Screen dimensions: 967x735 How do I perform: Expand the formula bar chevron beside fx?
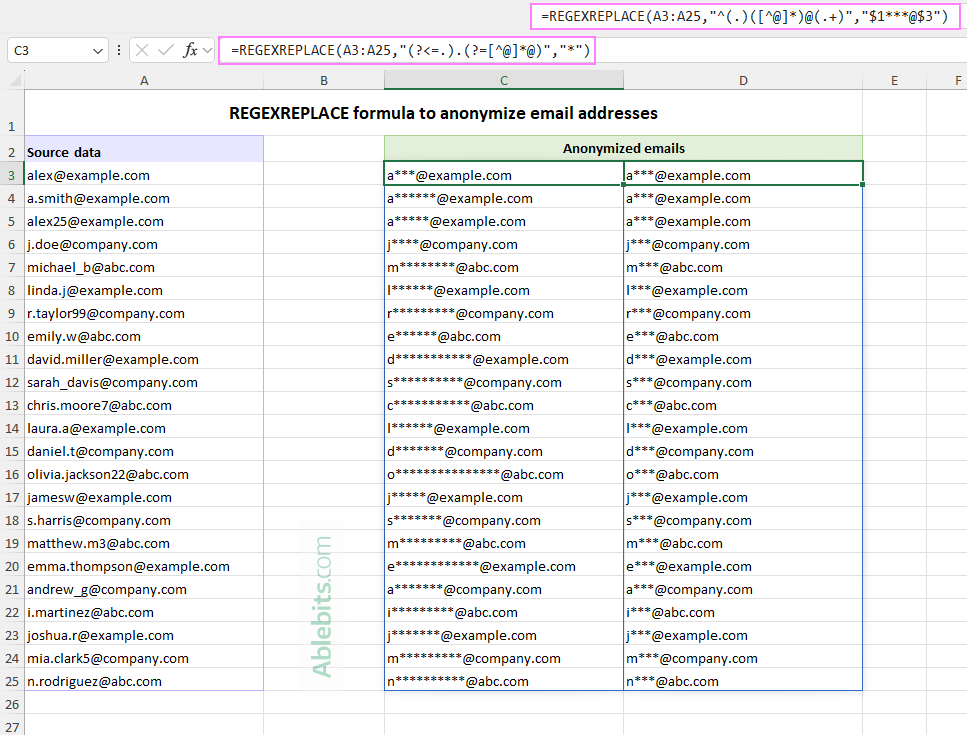coord(207,50)
